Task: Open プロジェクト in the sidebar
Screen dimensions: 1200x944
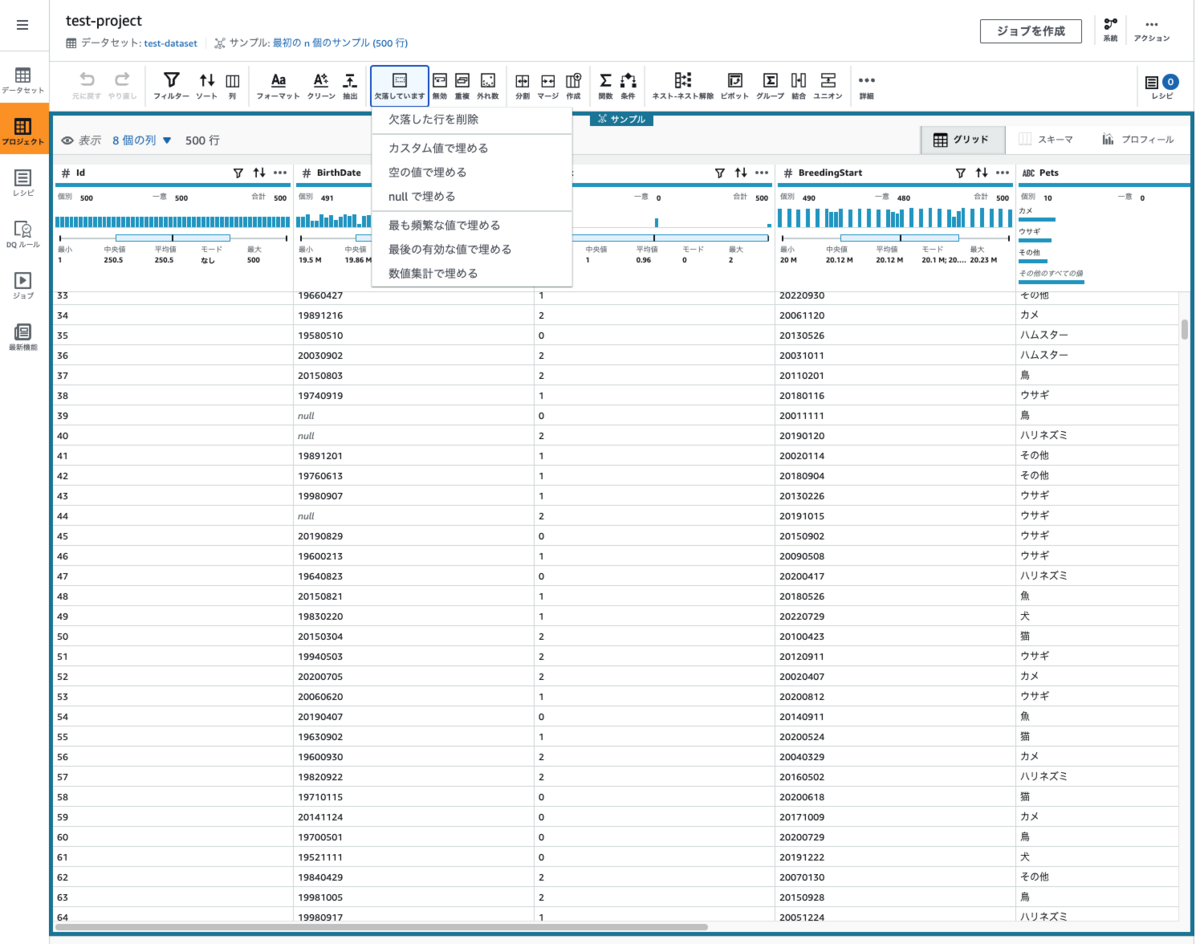Action: (x=23, y=132)
